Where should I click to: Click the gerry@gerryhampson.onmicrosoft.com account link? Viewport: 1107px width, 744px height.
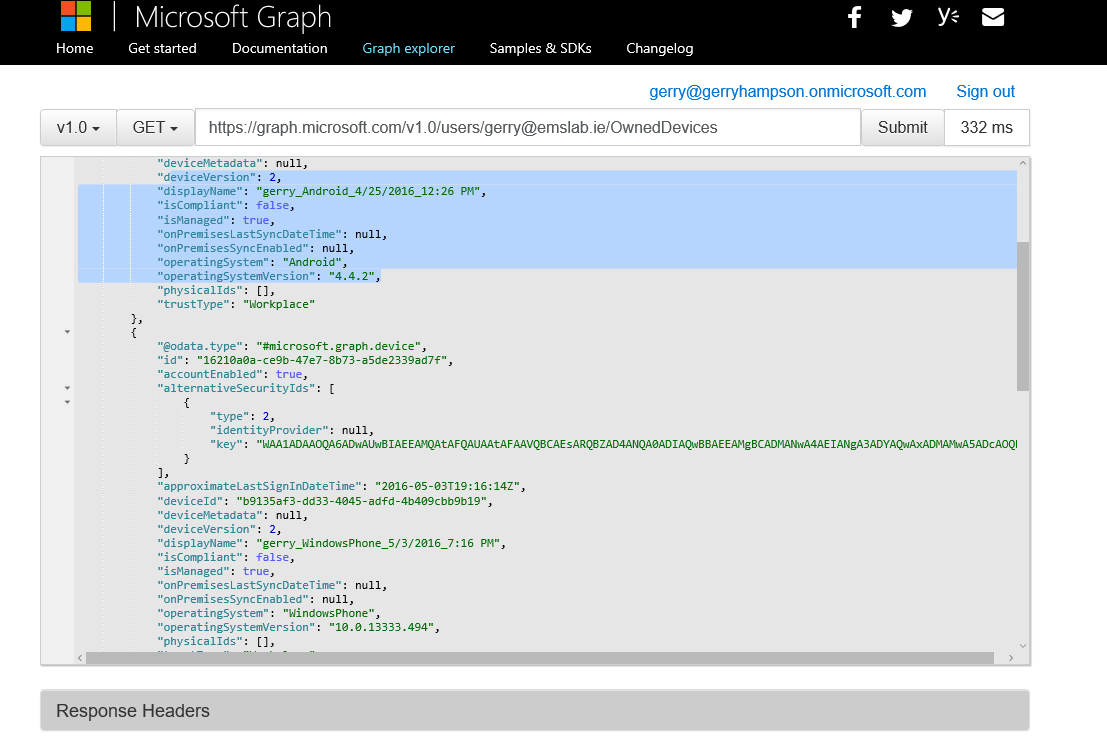788,91
